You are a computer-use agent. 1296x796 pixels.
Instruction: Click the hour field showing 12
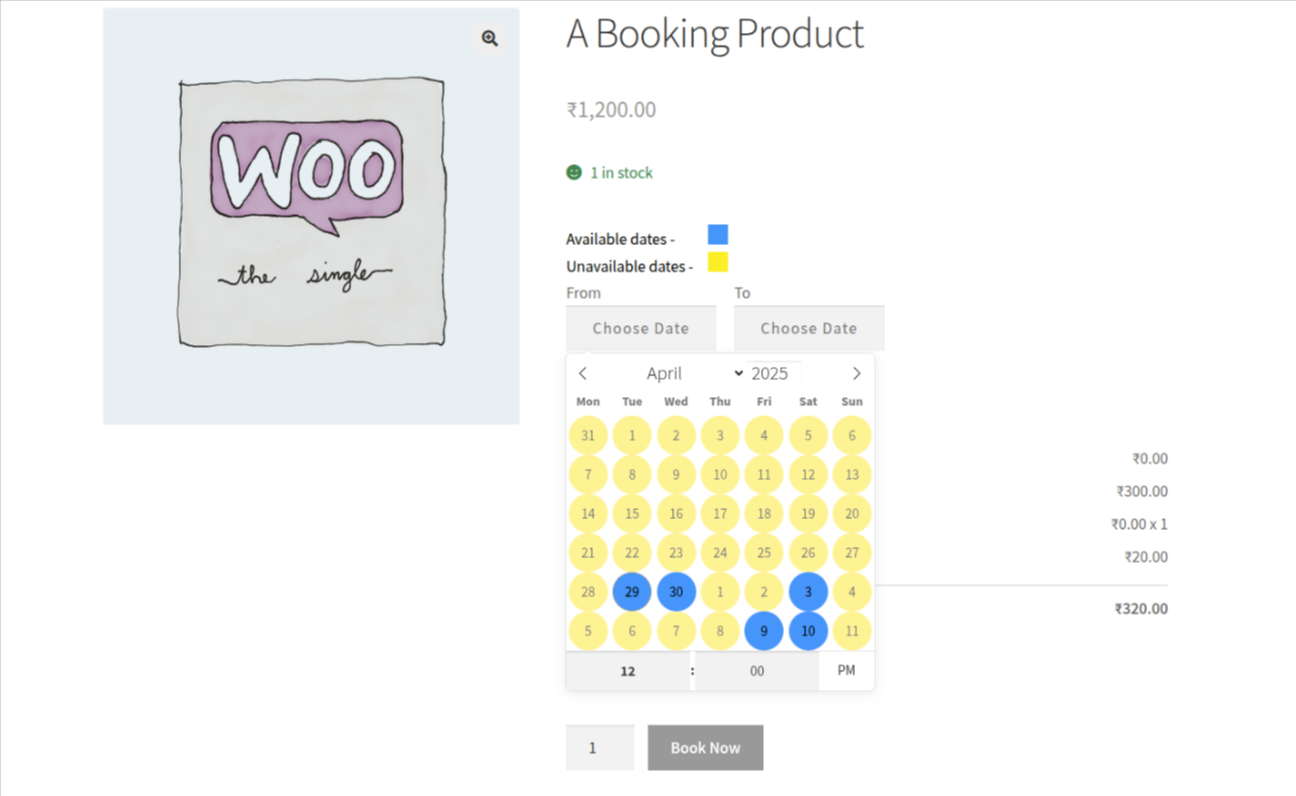click(628, 671)
